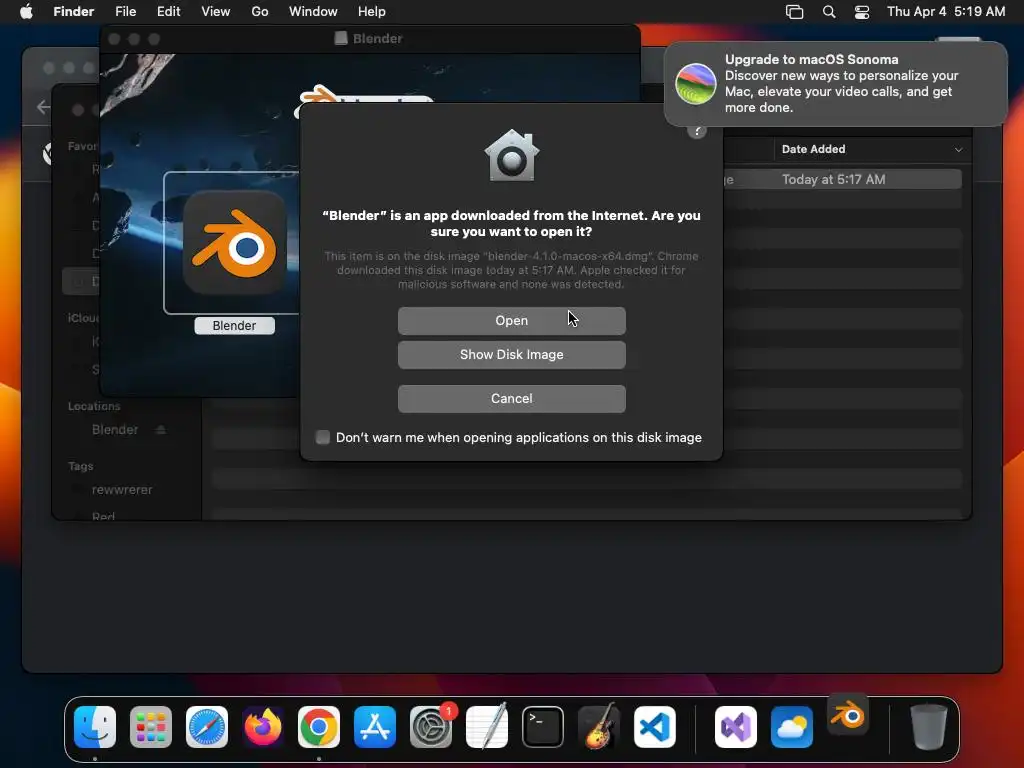Select the rewwrerer tag in sidebar

point(122,490)
